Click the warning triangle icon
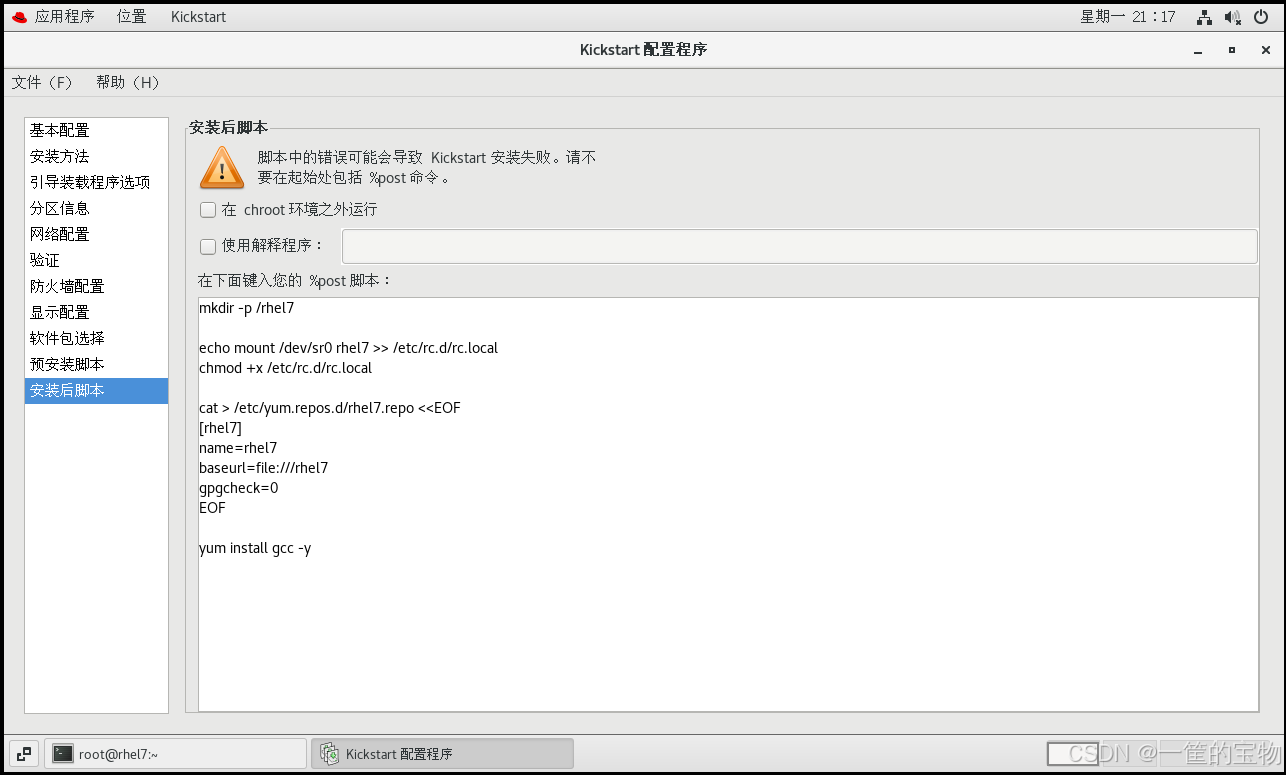This screenshot has height=775, width=1286. (222, 167)
